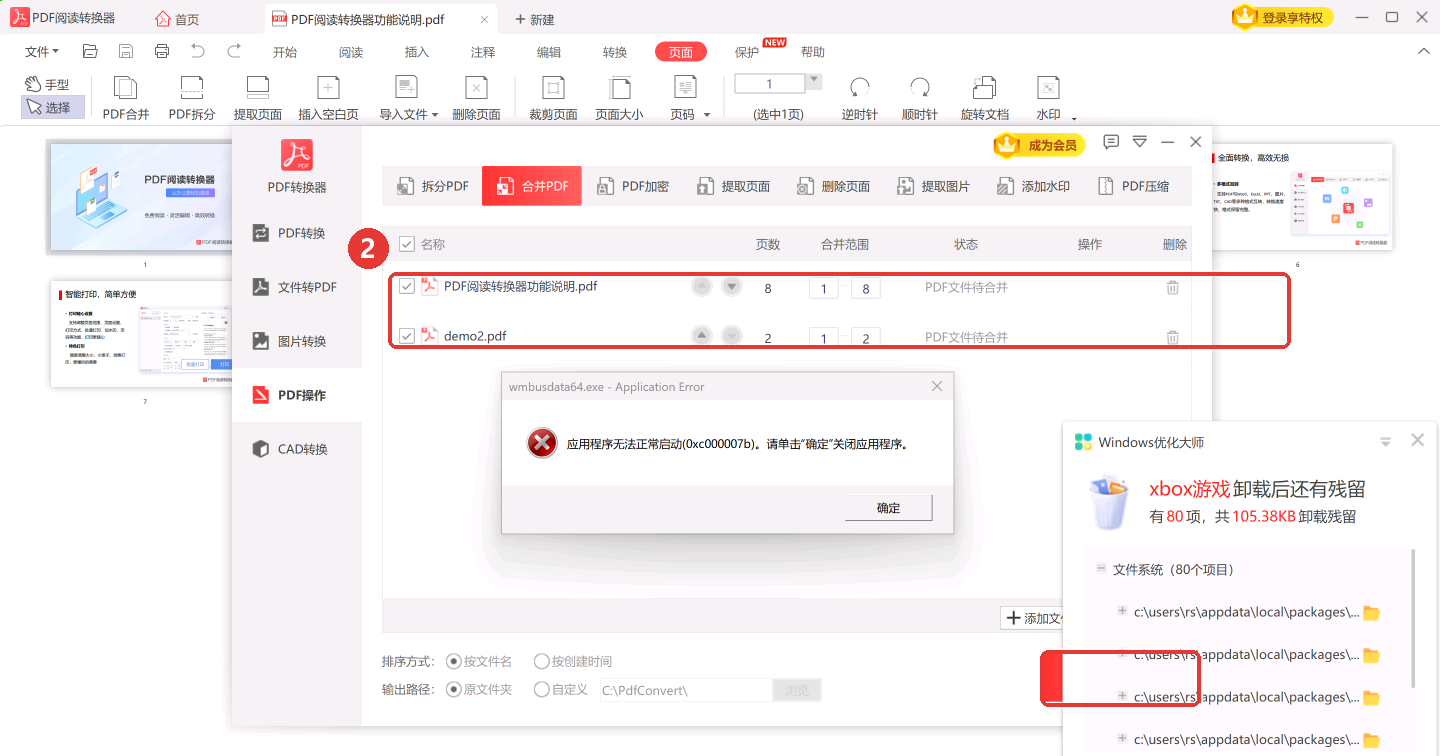Click the 旋转文档 icon
The image size is (1440, 756).
click(985, 88)
